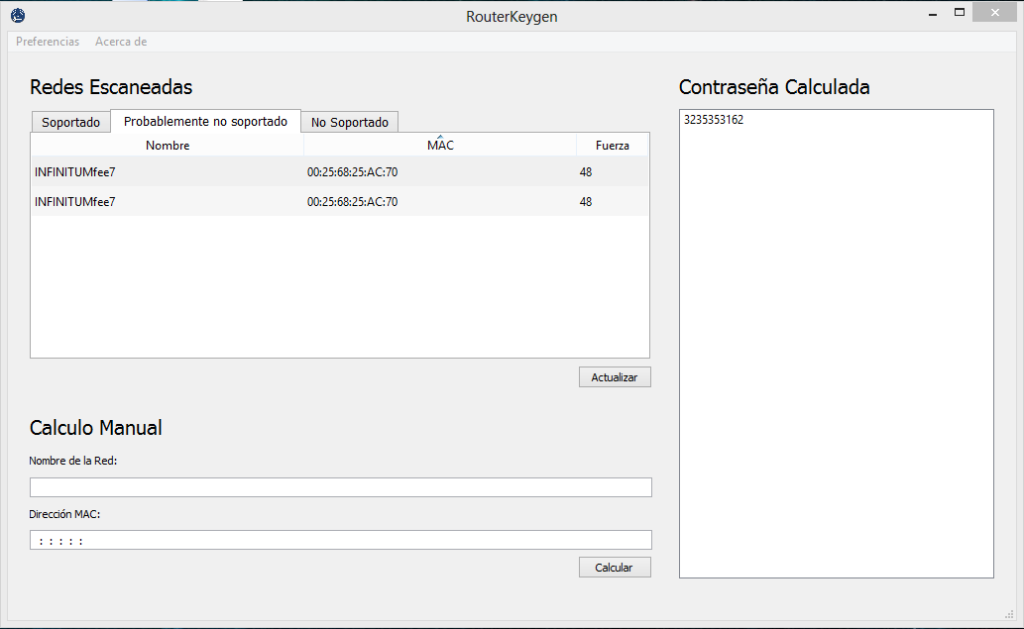Open the Preferencias menu
This screenshot has height=629, width=1024.
(48, 42)
